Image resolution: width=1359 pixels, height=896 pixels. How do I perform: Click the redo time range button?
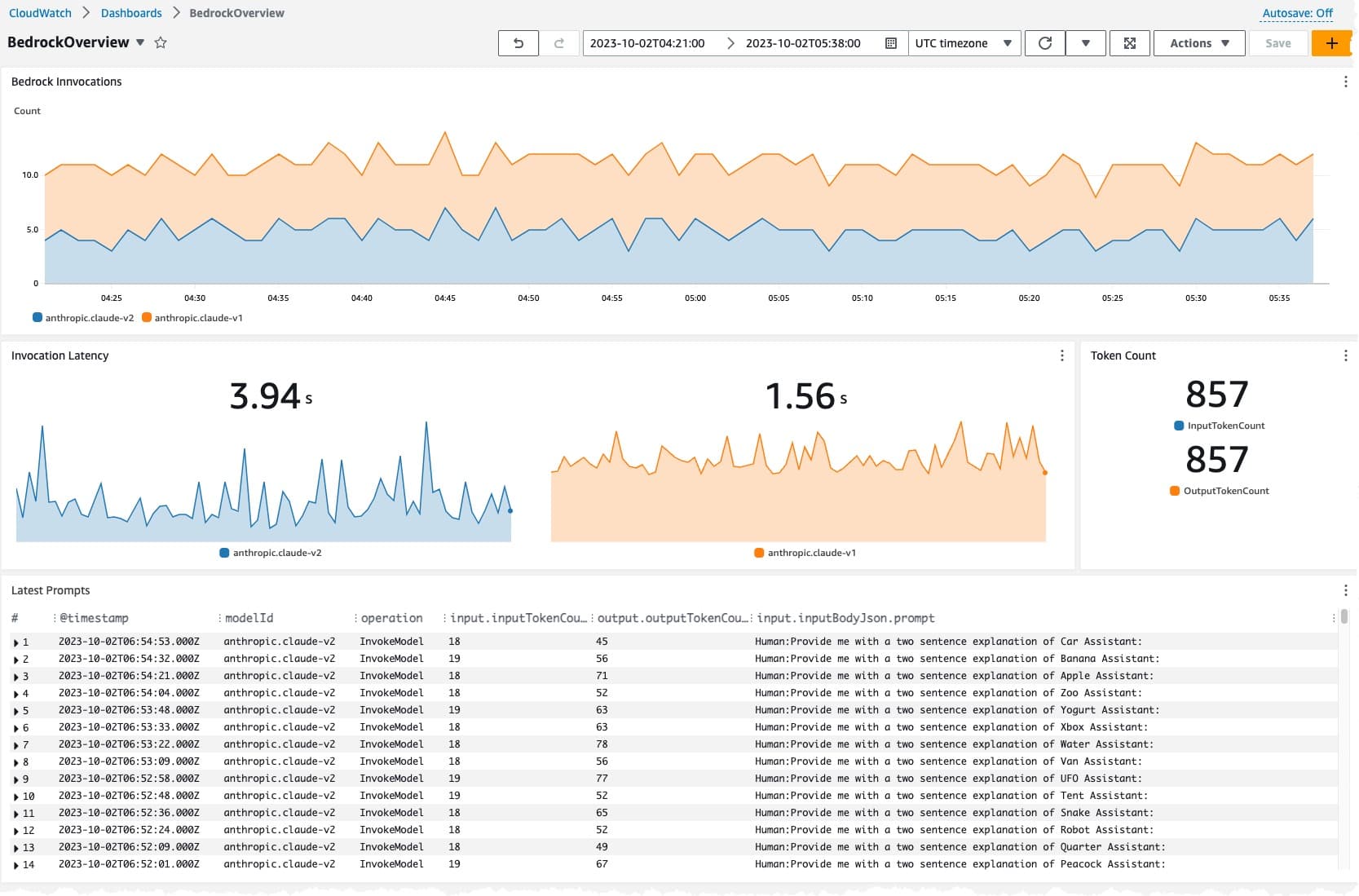pyautogui.click(x=559, y=43)
